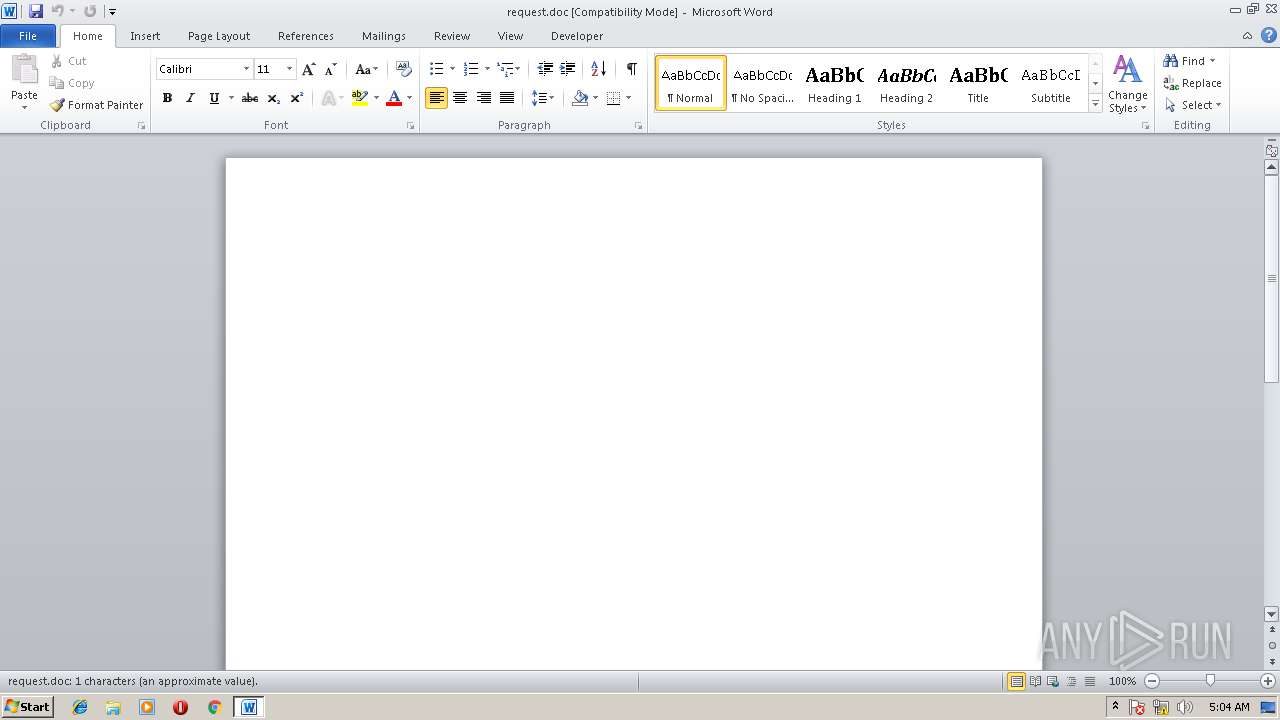Viewport: 1280px width, 720px height.
Task: Click the Shading paint bucket icon
Action: click(580, 98)
